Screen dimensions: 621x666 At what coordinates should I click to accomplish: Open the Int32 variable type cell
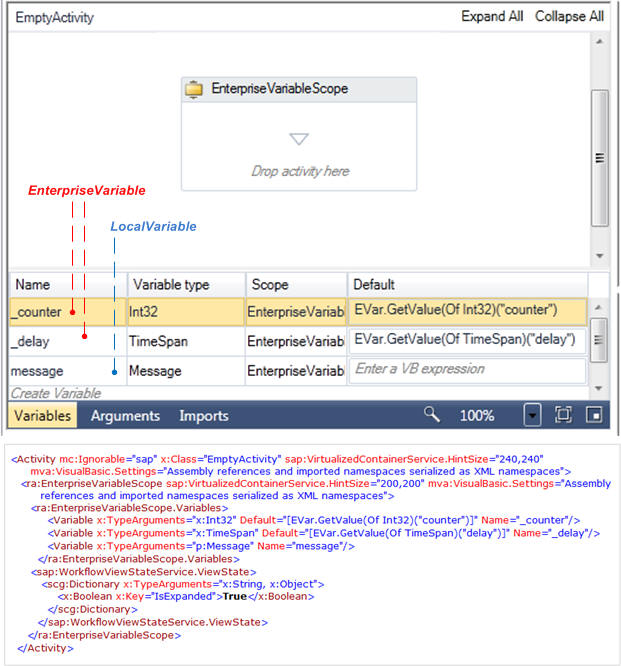(x=186, y=312)
